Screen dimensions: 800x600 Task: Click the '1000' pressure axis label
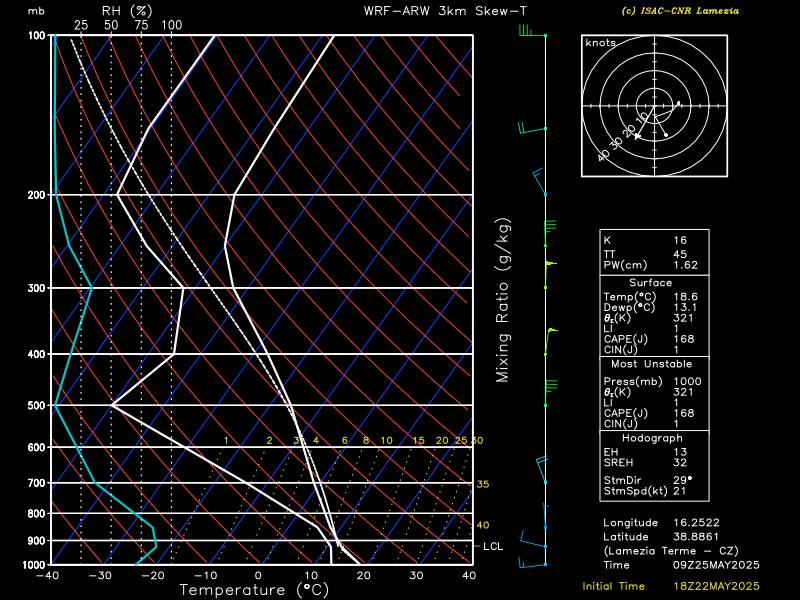[34, 565]
